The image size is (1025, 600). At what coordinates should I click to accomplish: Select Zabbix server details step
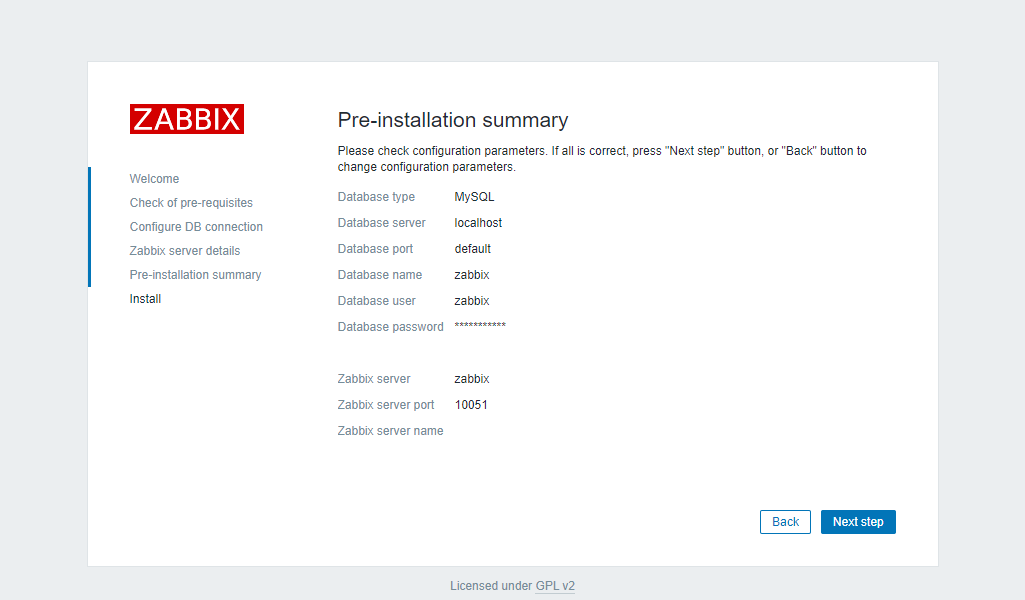point(185,250)
